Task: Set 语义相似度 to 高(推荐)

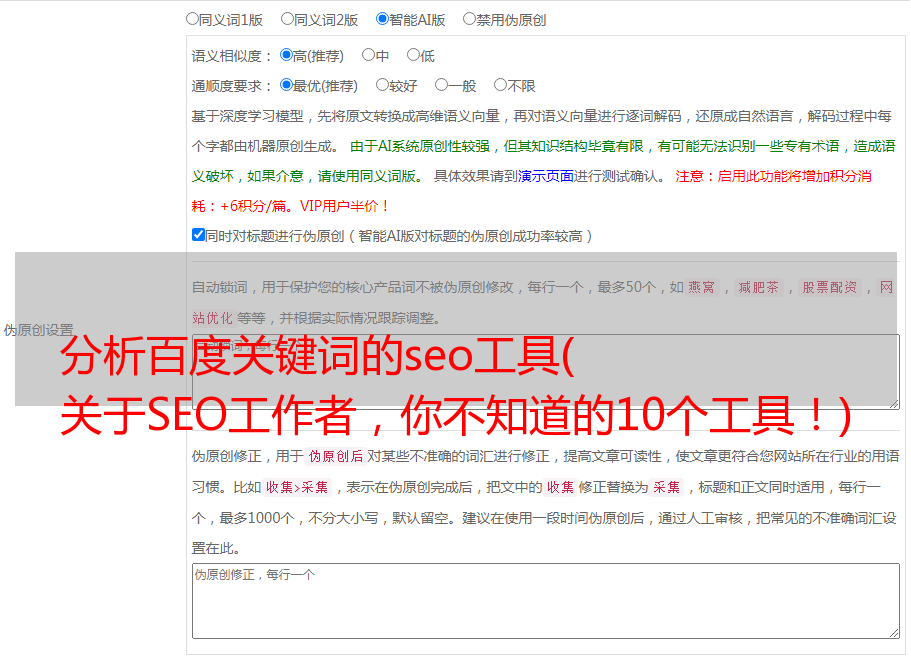Action: [286, 55]
